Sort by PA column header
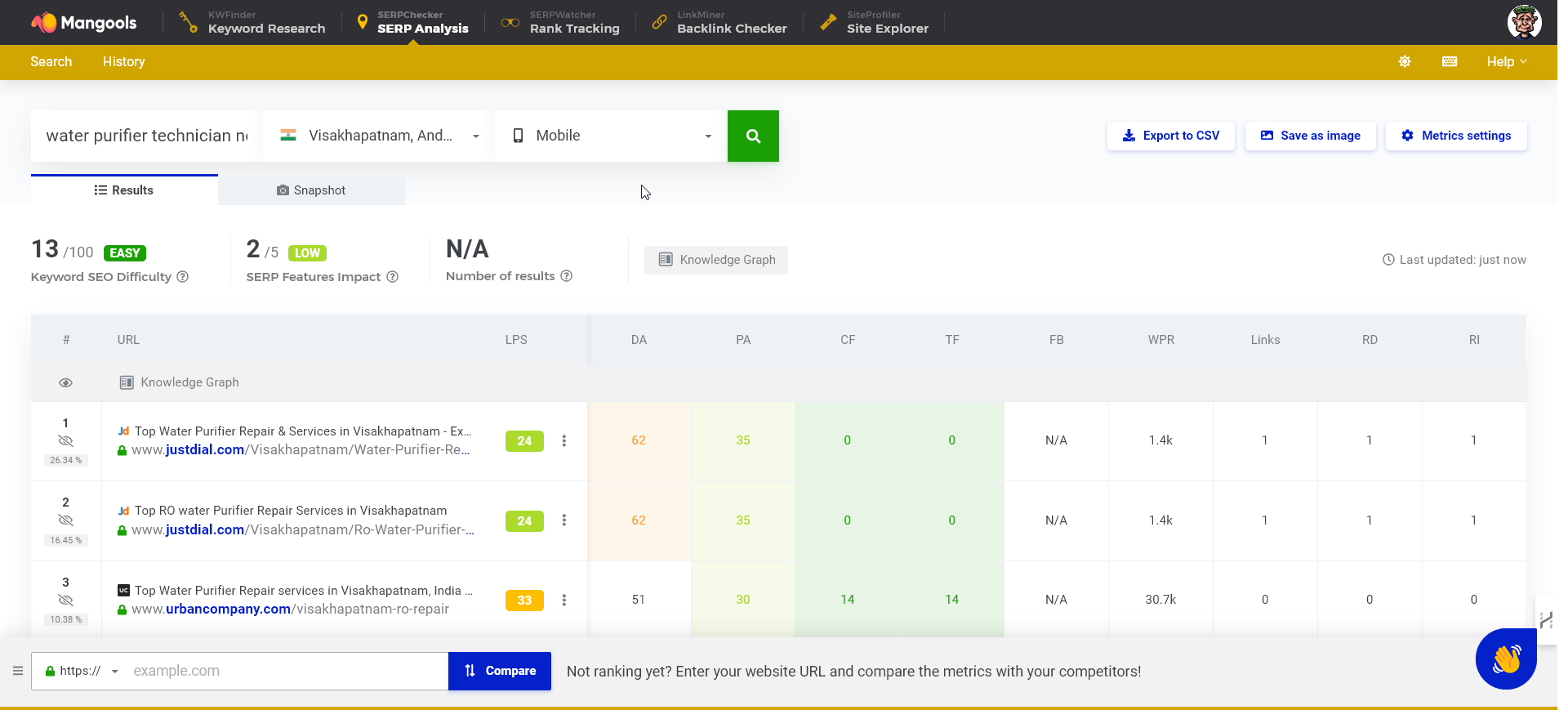The width and height of the screenshot is (1568, 710). pyautogui.click(x=743, y=340)
